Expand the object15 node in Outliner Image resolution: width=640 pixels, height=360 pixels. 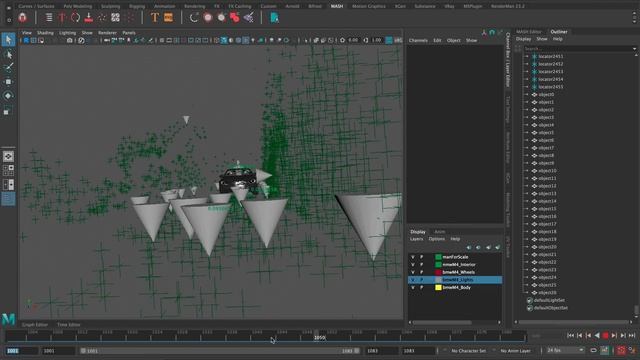tap(527, 209)
